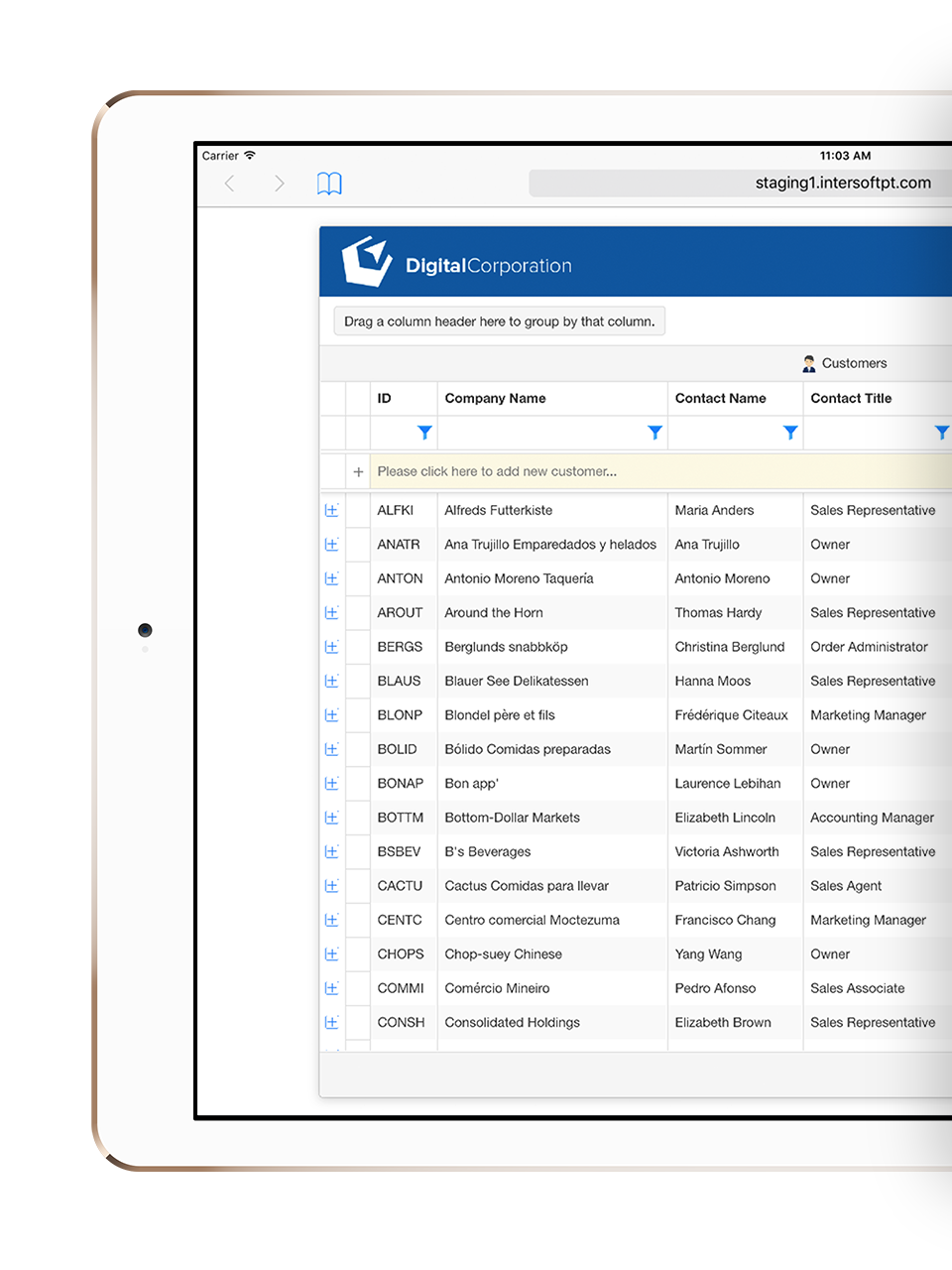Expand the ALFKI row
This screenshot has width=952, height=1270.
tap(331, 511)
